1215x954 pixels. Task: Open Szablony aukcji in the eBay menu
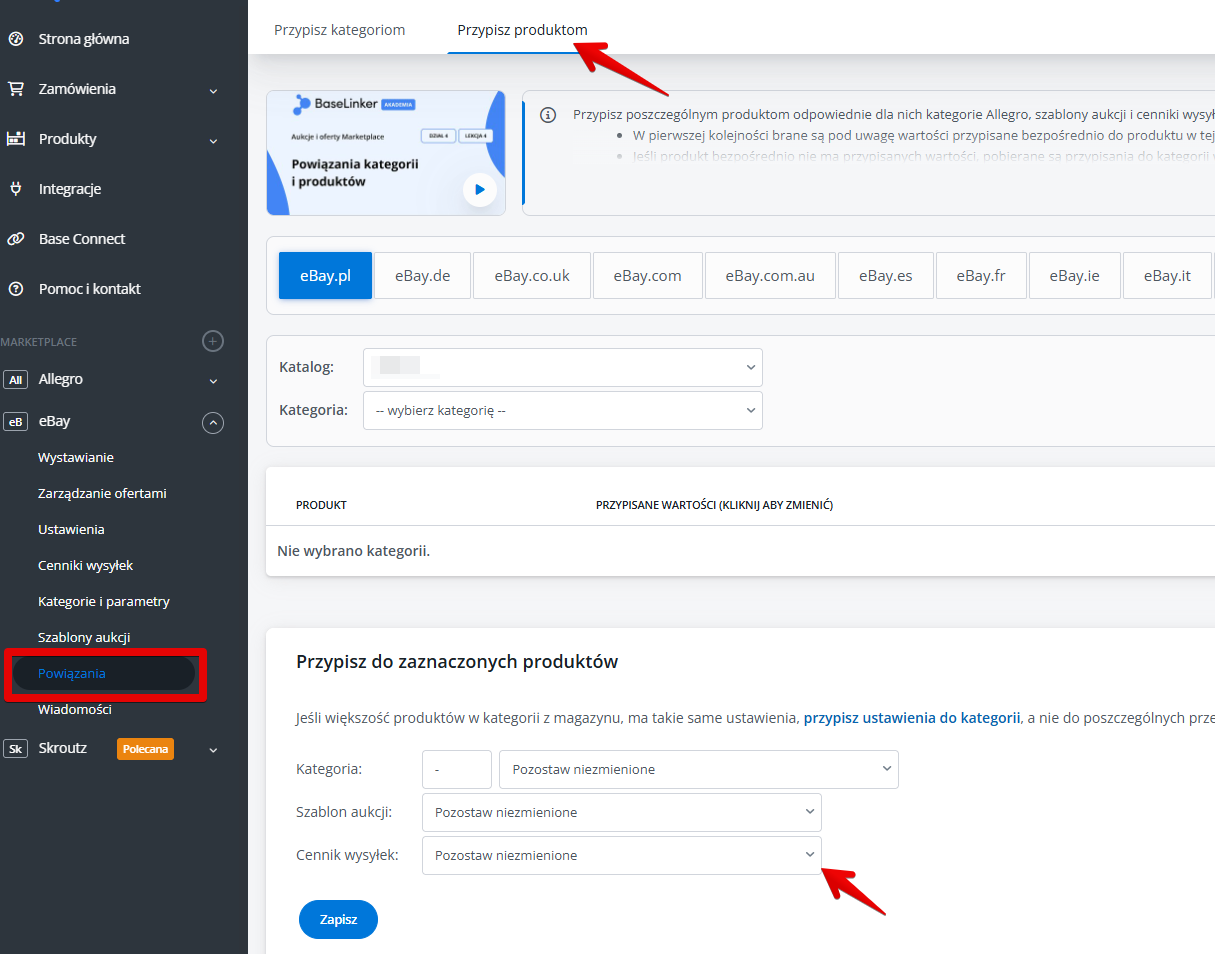pos(84,637)
